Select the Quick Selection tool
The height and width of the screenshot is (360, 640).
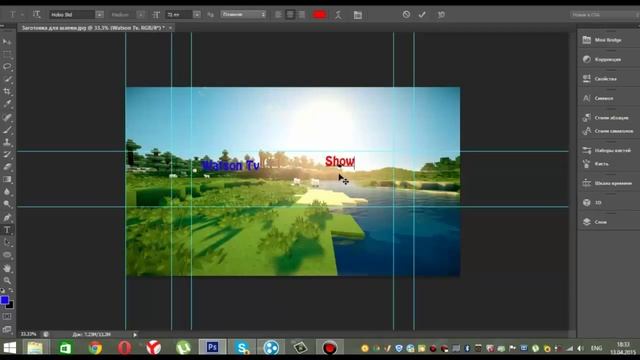(7, 79)
